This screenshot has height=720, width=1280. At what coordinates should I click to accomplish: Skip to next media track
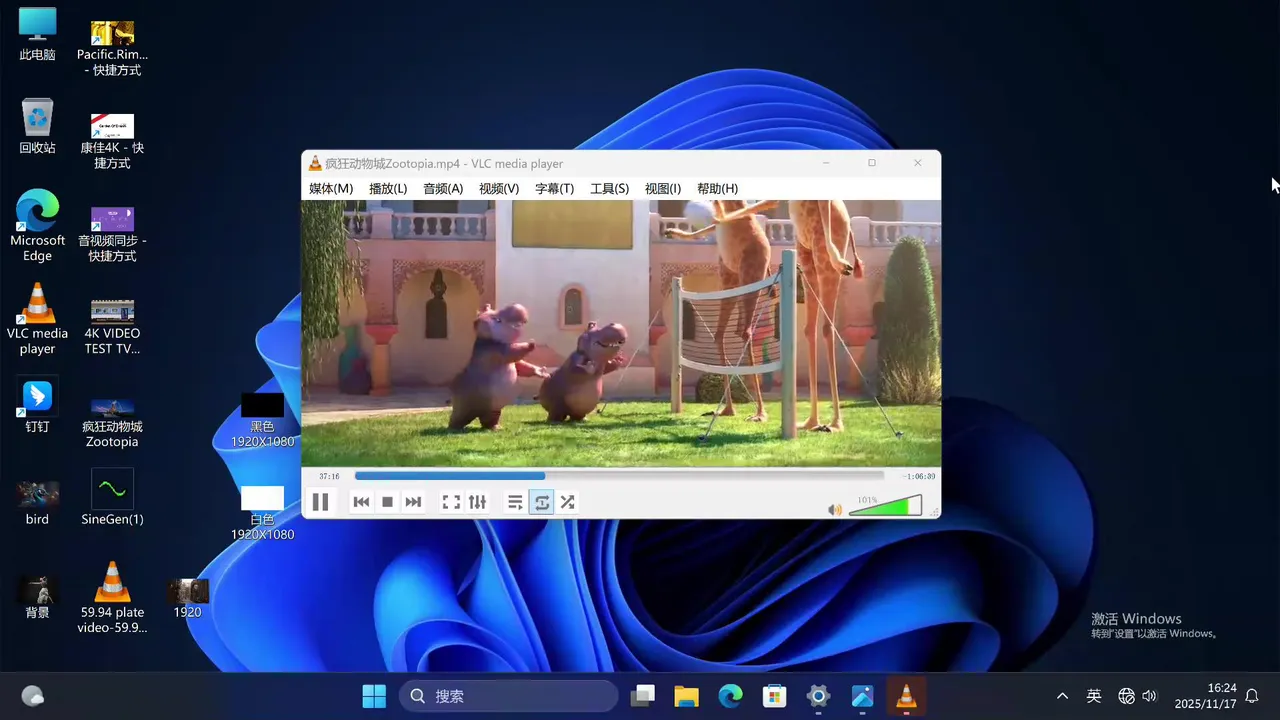tap(413, 502)
